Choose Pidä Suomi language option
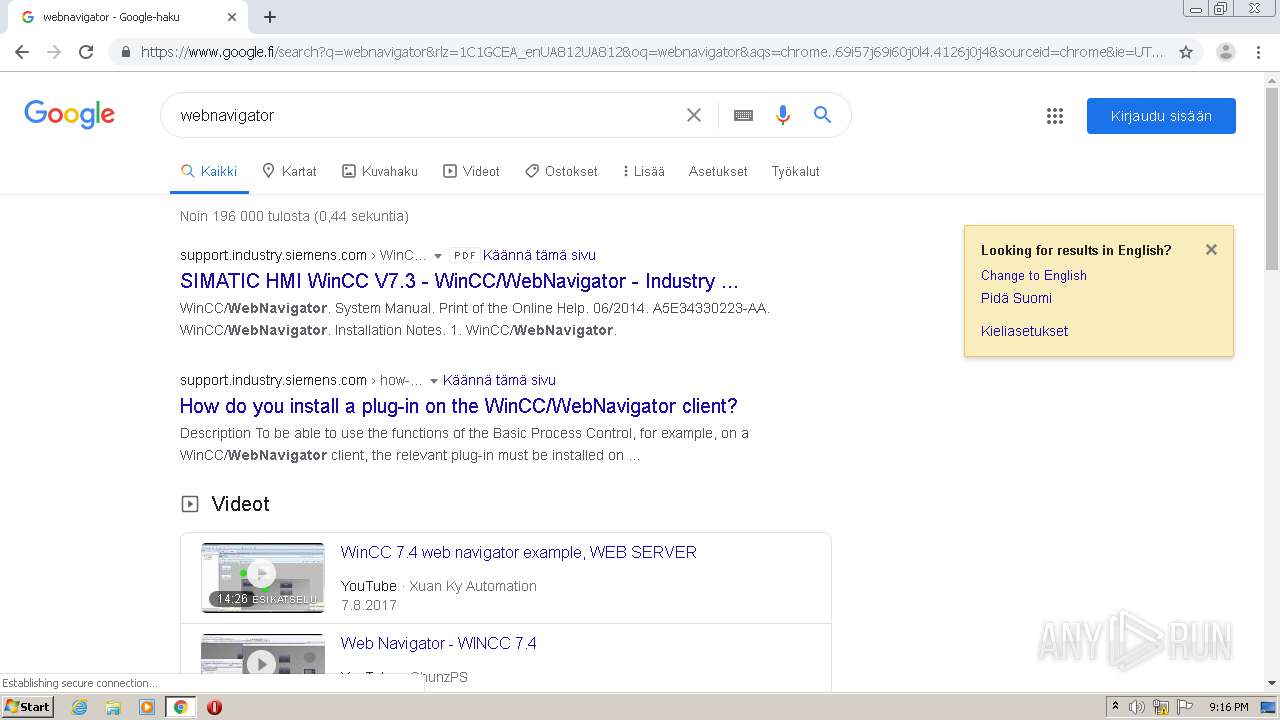 pos(1016,298)
